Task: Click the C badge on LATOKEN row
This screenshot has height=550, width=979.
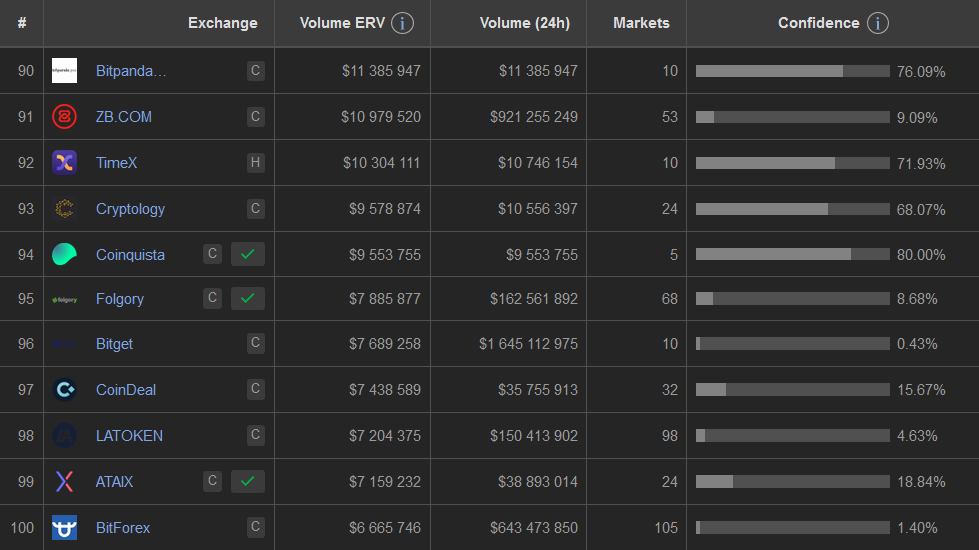Action: tap(255, 435)
